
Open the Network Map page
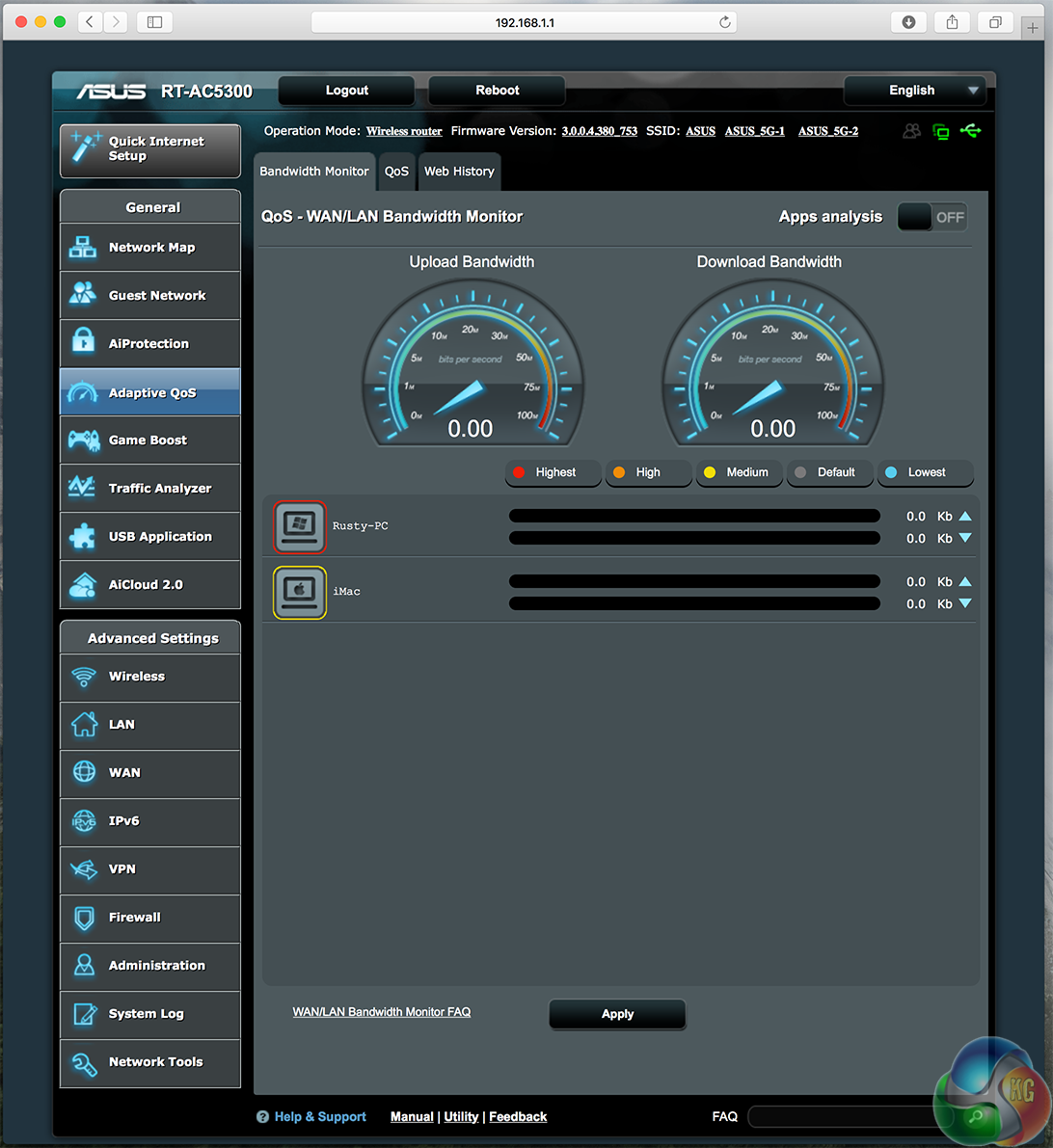pos(150,248)
